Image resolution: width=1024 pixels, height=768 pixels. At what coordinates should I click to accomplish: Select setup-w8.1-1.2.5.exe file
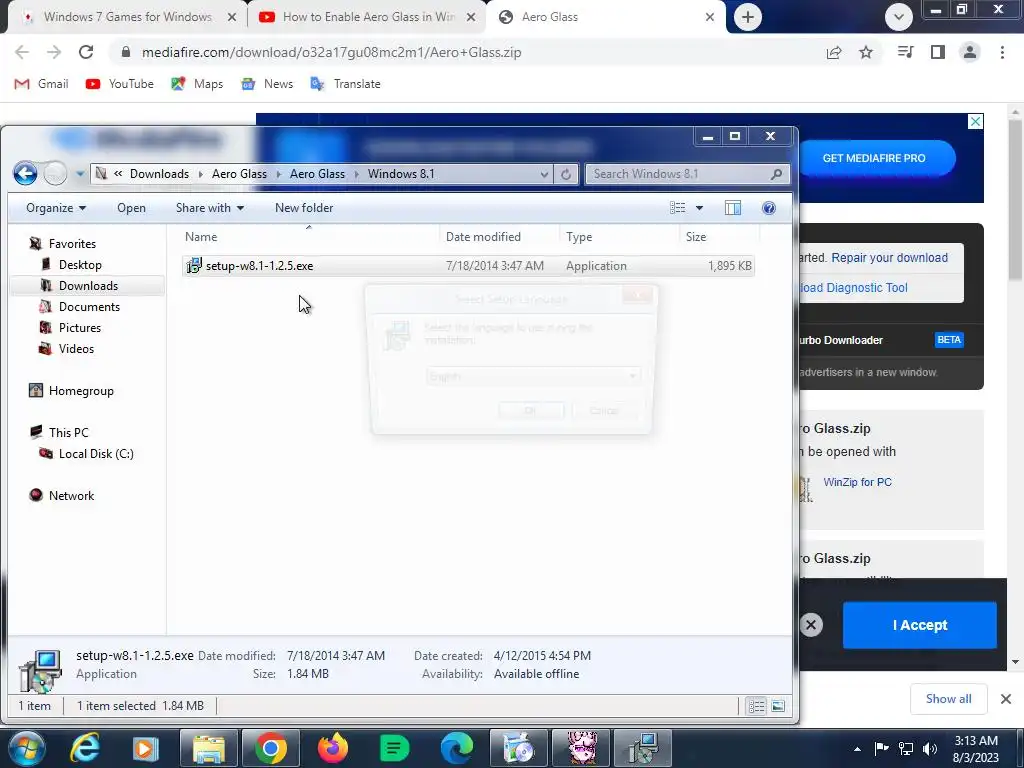[468, 266]
